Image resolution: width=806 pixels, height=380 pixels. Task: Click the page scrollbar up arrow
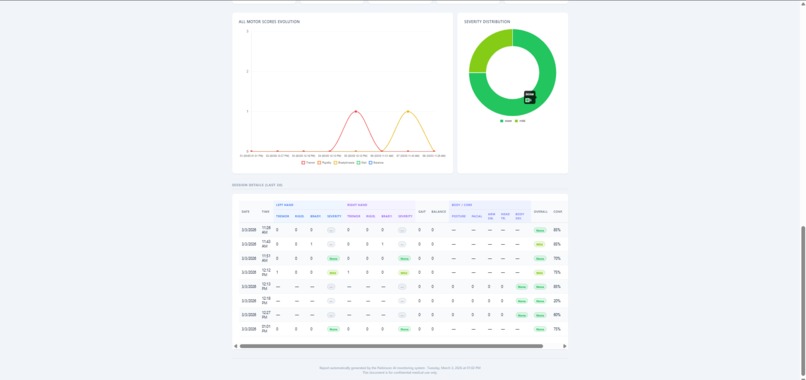803,3
